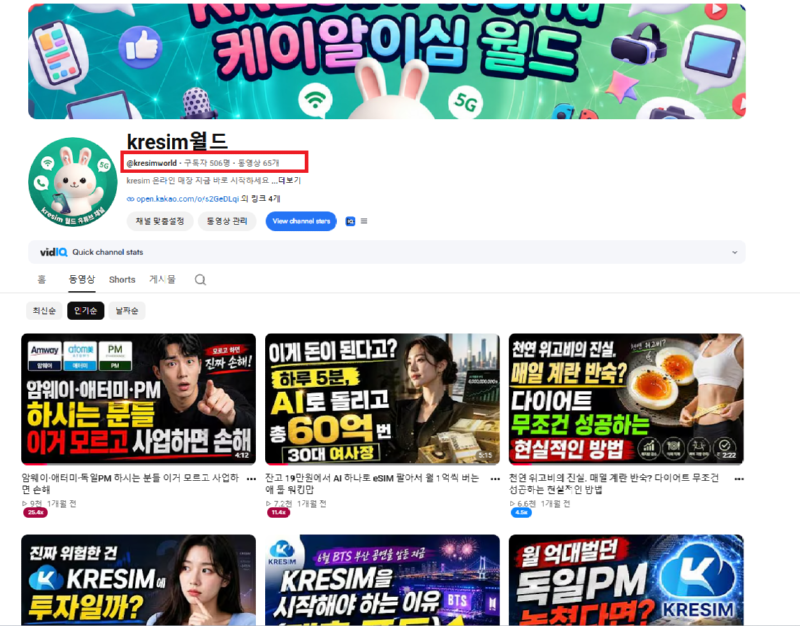Click the 4:12 duration badge

[x=242, y=455]
